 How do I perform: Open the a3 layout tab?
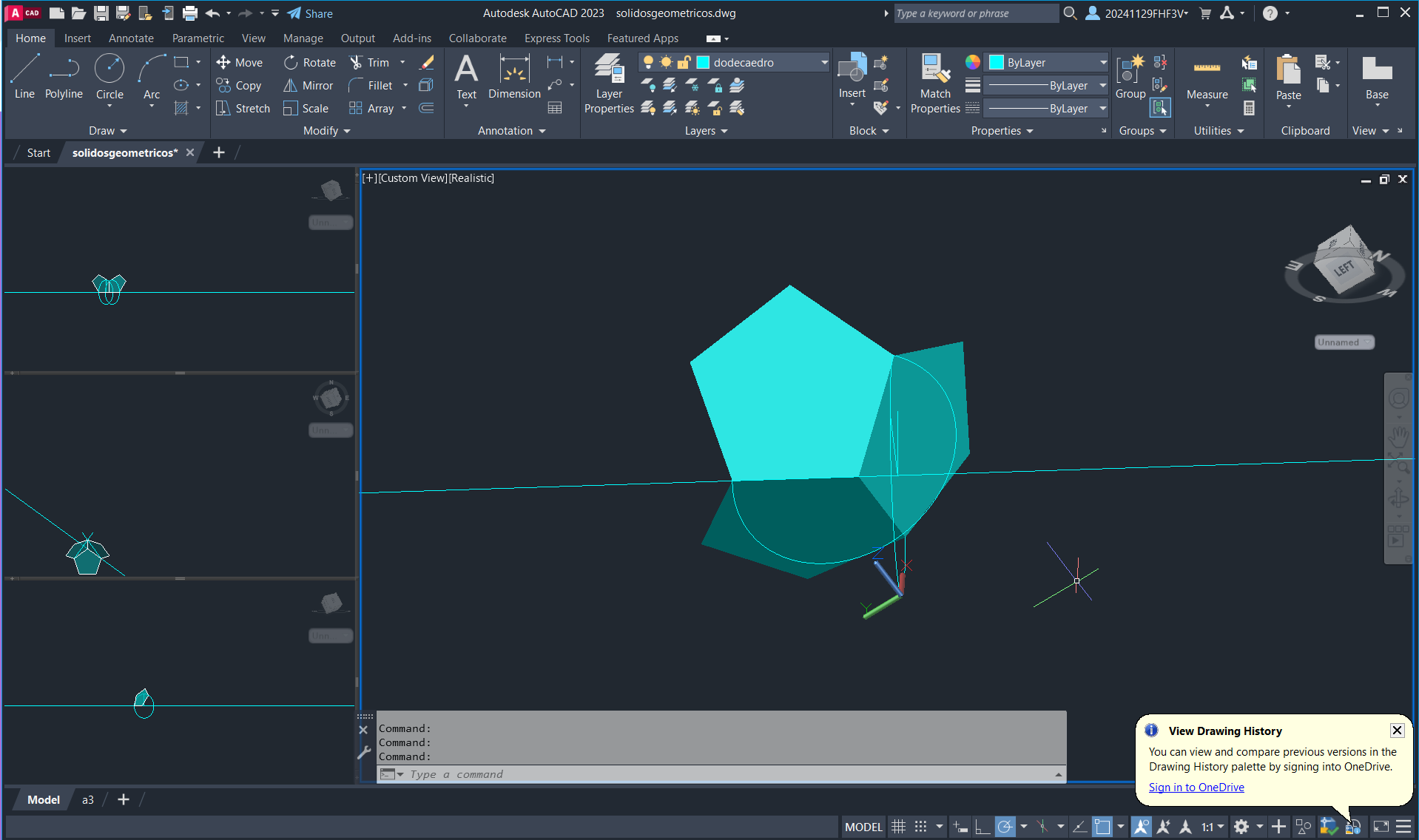click(88, 799)
